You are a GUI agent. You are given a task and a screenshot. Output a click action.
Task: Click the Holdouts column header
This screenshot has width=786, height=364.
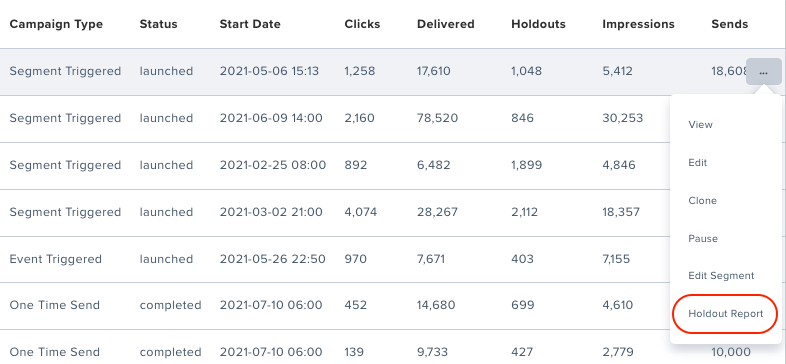coord(538,24)
